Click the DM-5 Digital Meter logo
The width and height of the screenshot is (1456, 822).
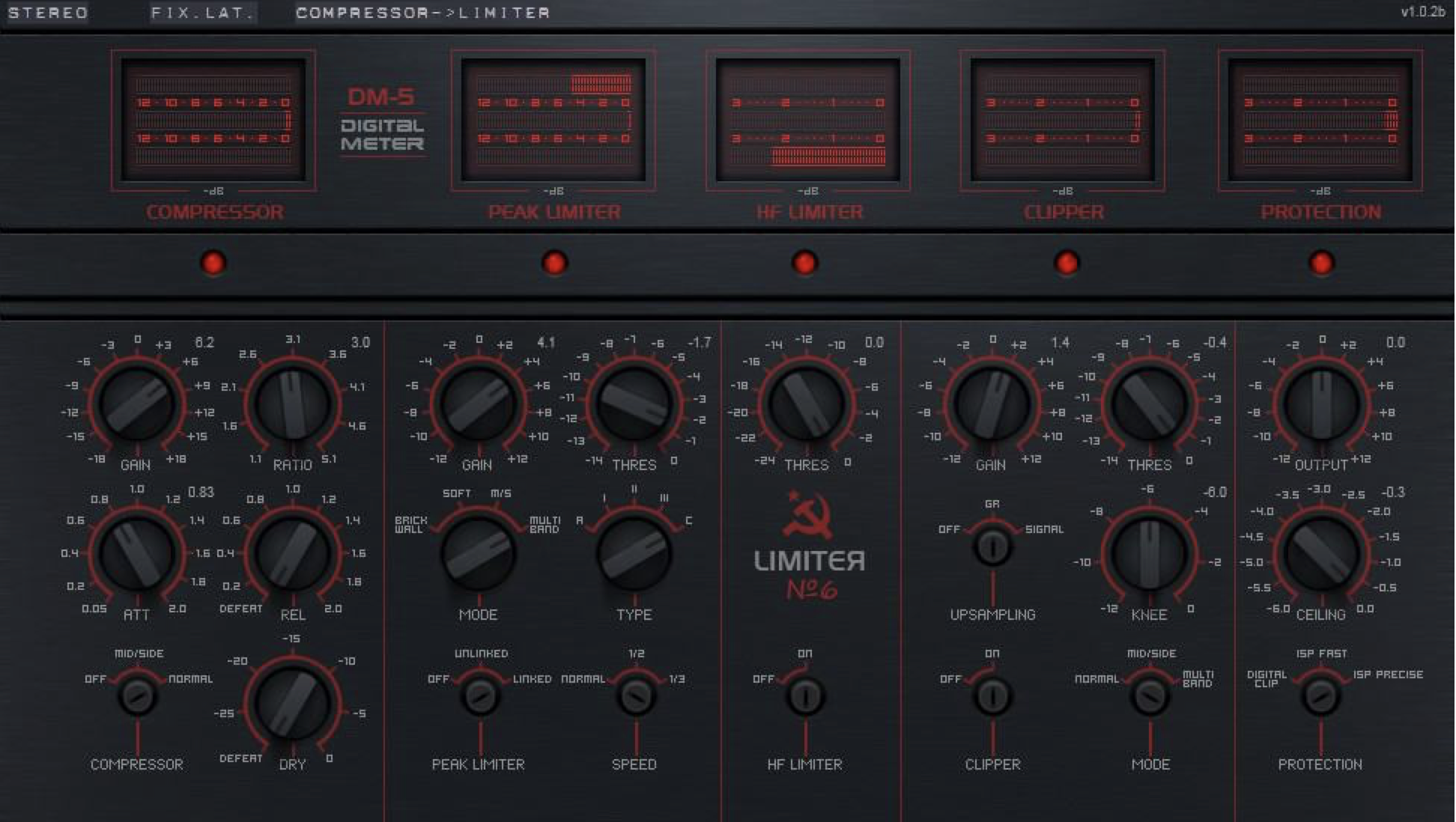click(382, 120)
